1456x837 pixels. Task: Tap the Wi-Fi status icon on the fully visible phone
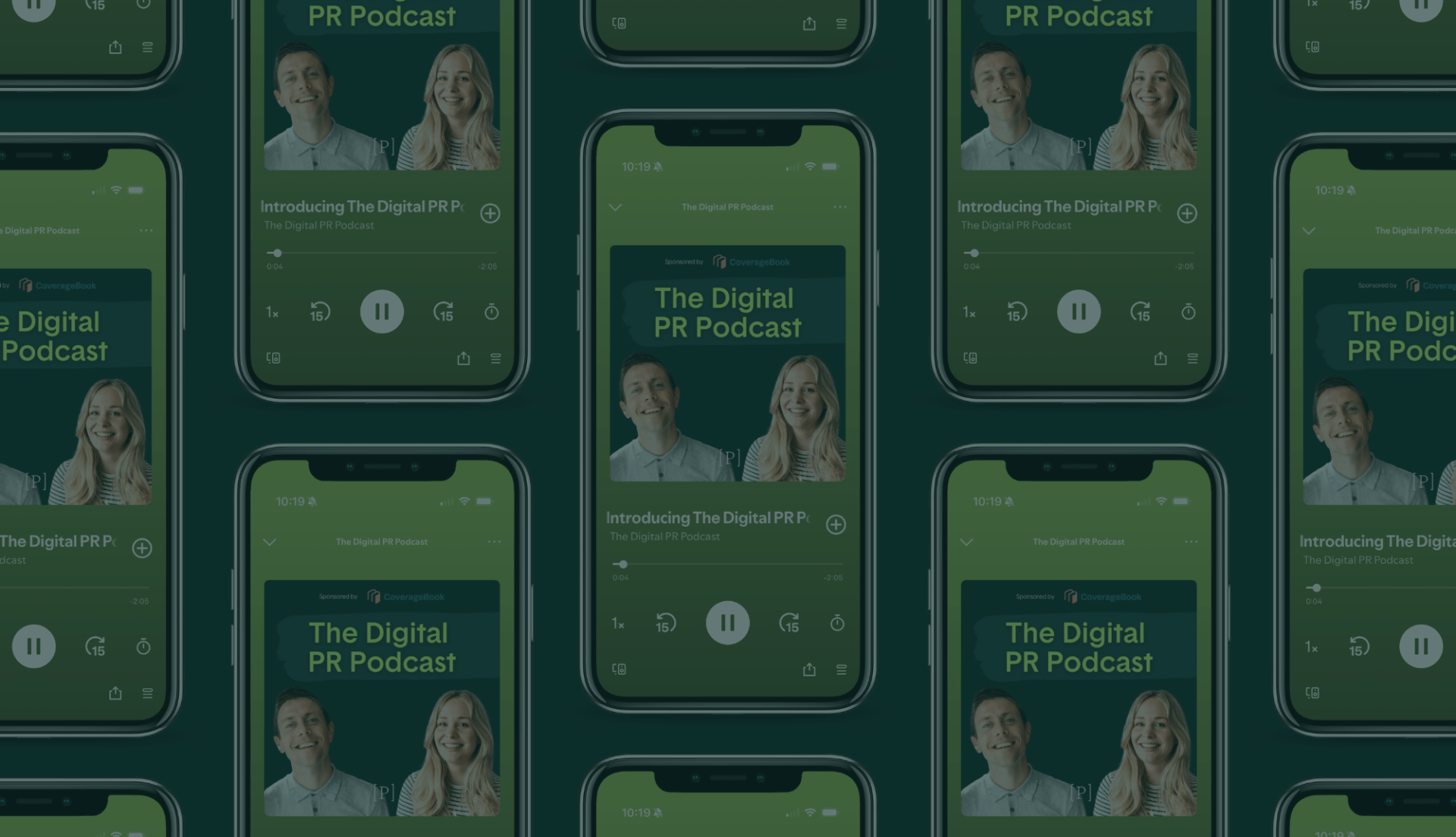[x=810, y=166]
